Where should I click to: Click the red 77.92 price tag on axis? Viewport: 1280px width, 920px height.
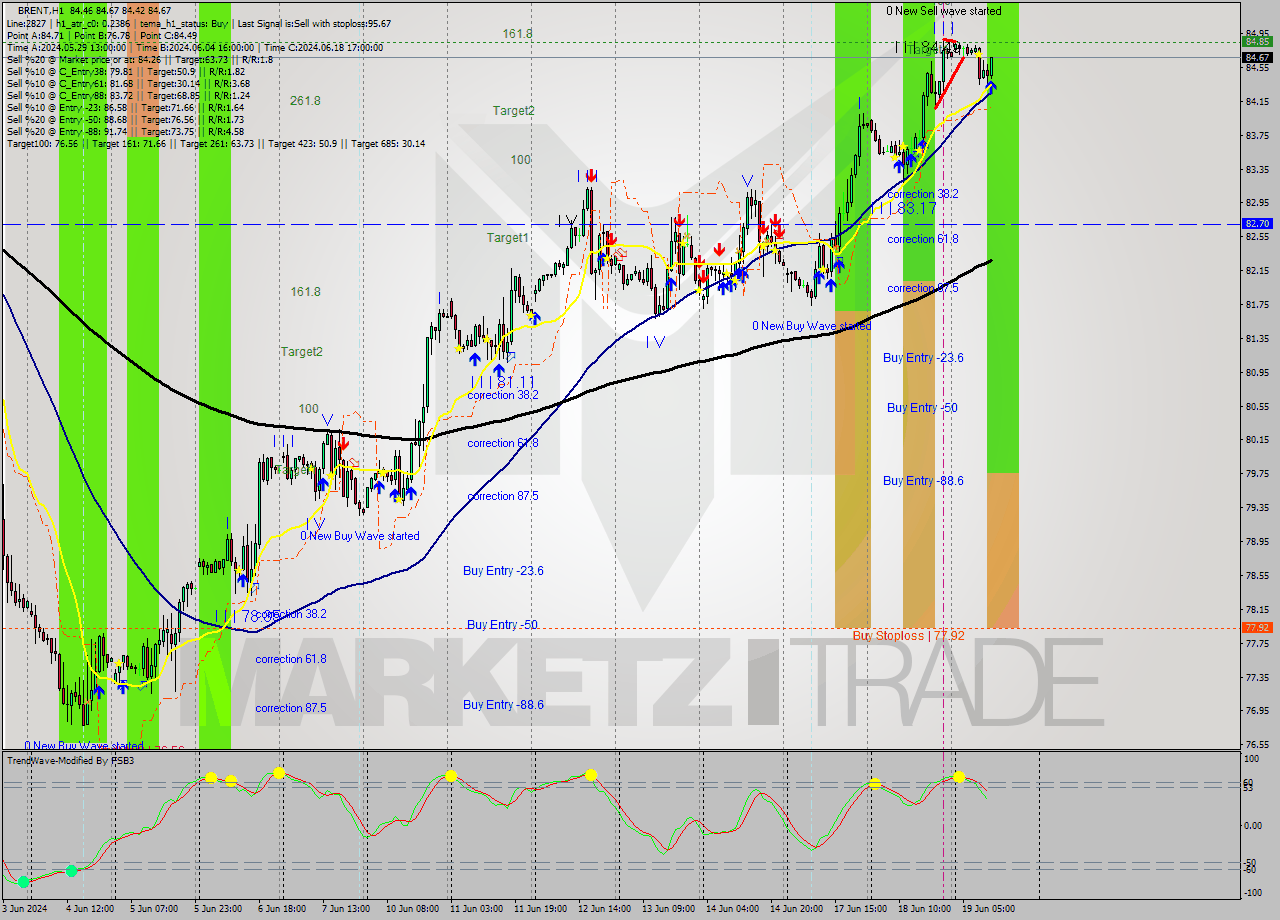(x=1257, y=628)
